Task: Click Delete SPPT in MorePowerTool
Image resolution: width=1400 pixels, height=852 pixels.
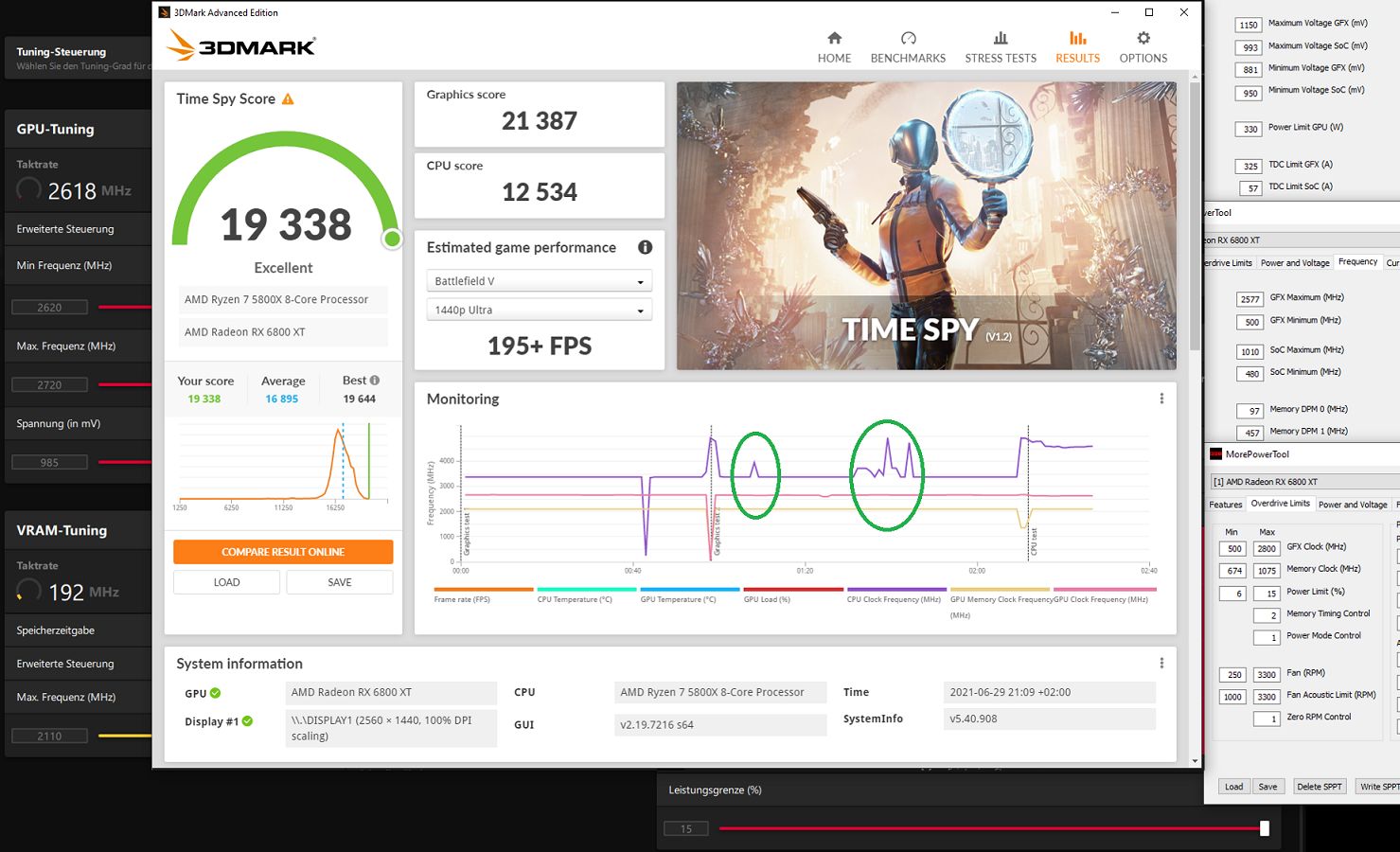Action: [x=1319, y=787]
